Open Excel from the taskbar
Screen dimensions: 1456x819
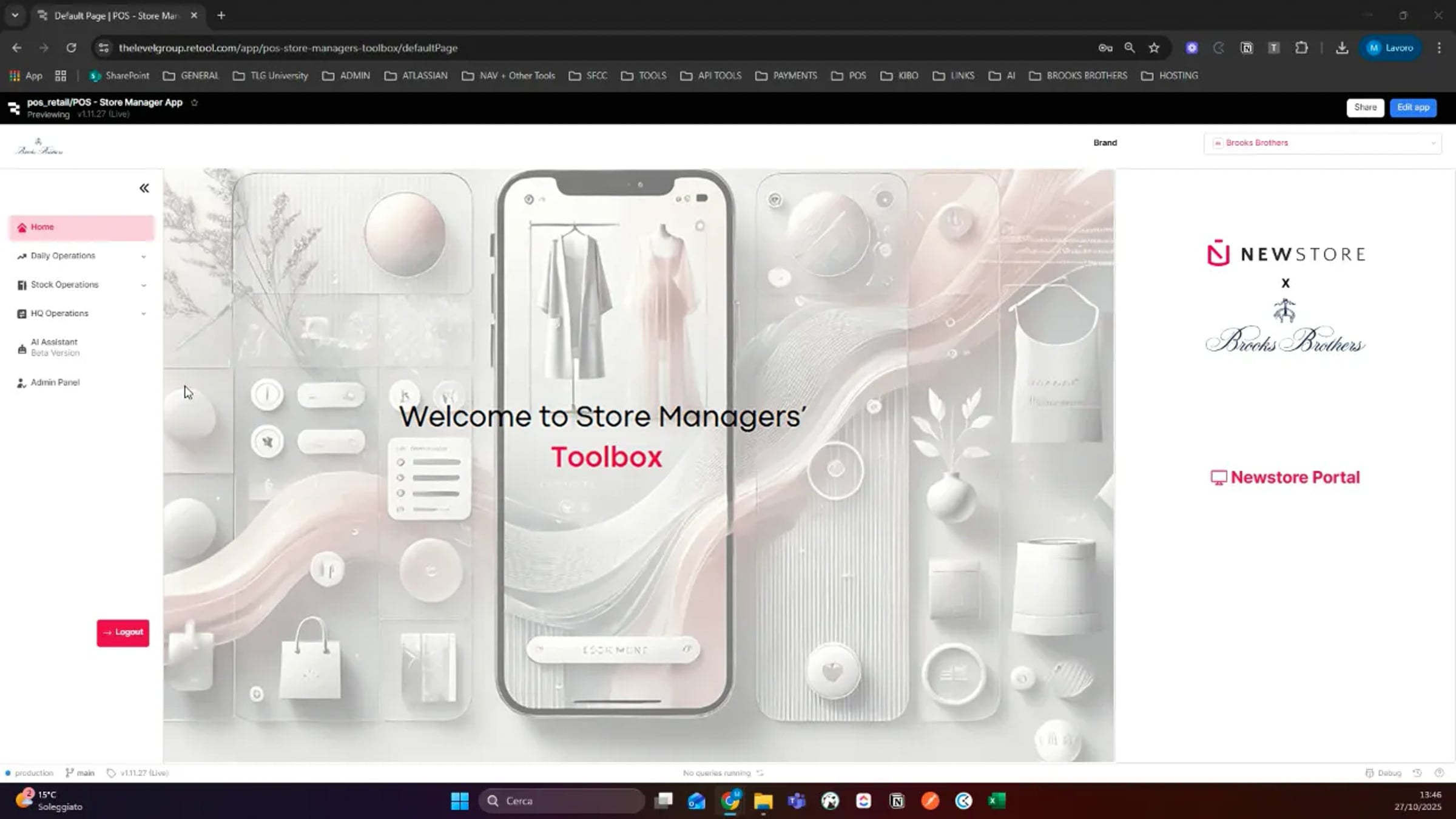point(997,801)
